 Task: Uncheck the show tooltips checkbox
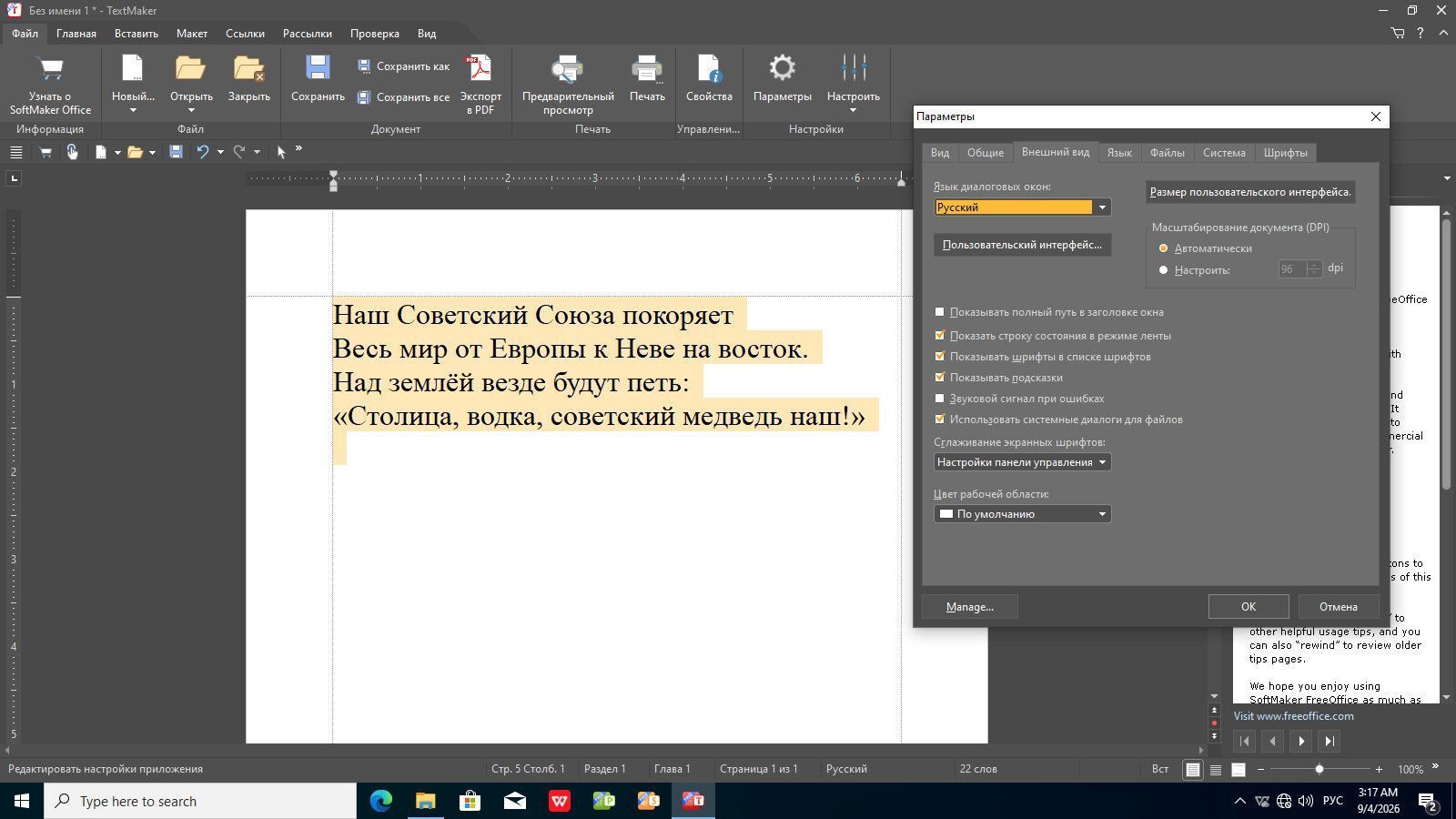(940, 378)
